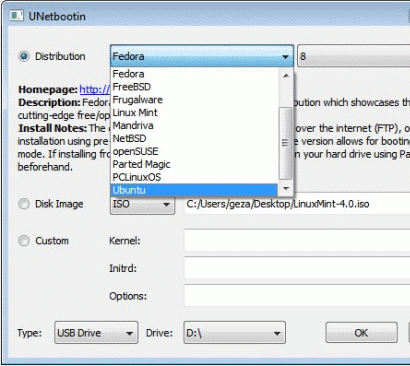Click the dropdown list scroll up arrow
This screenshot has width=410, height=366.
click(286, 76)
